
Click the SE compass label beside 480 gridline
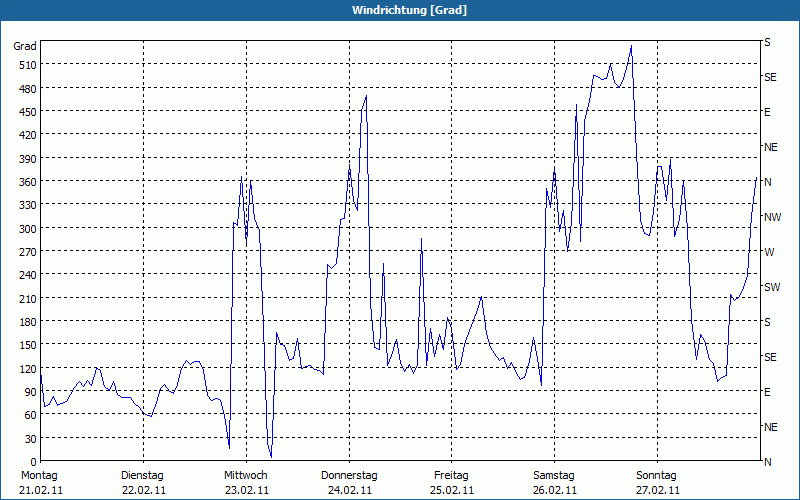770,78
